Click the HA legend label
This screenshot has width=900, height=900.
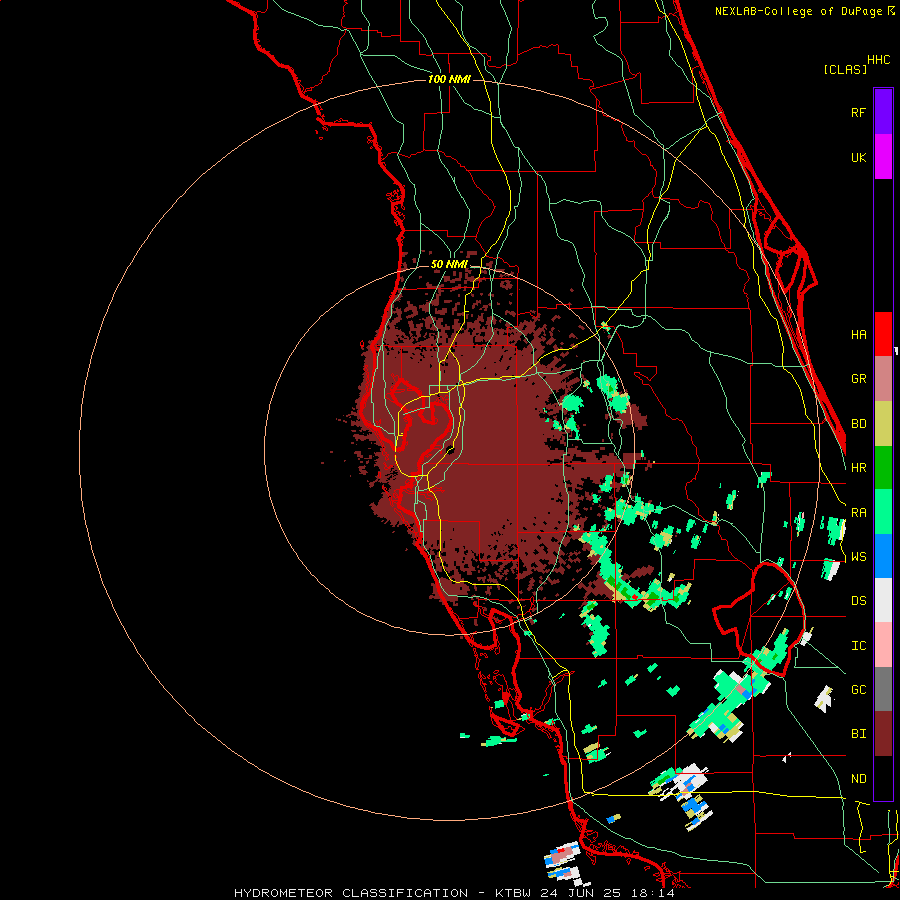tap(858, 335)
